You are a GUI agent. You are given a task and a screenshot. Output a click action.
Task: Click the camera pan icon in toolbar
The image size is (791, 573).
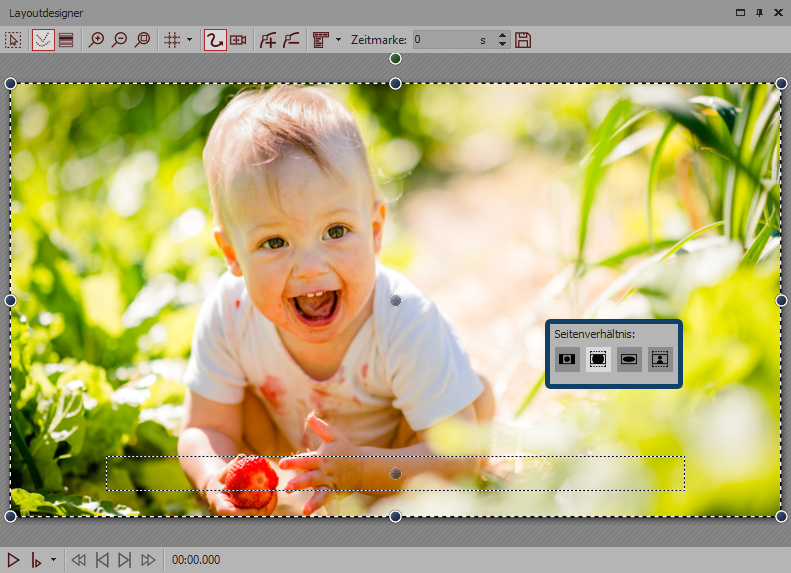(x=239, y=40)
